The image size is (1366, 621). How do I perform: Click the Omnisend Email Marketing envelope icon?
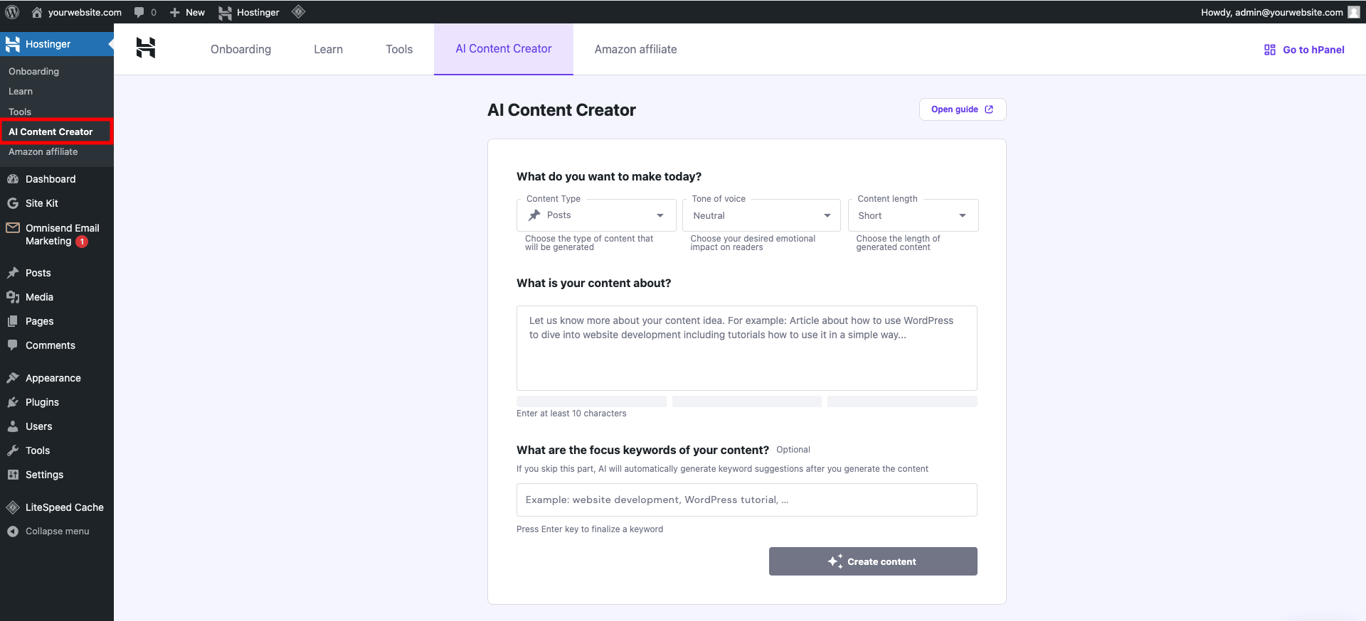[13, 228]
